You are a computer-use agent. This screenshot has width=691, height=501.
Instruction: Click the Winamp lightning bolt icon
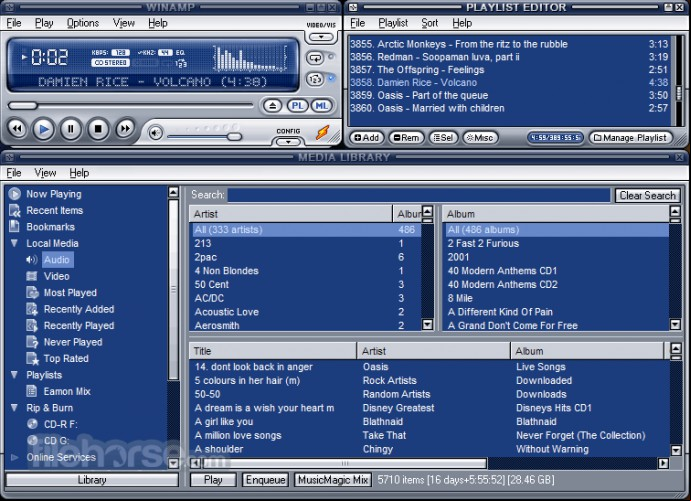click(x=323, y=132)
